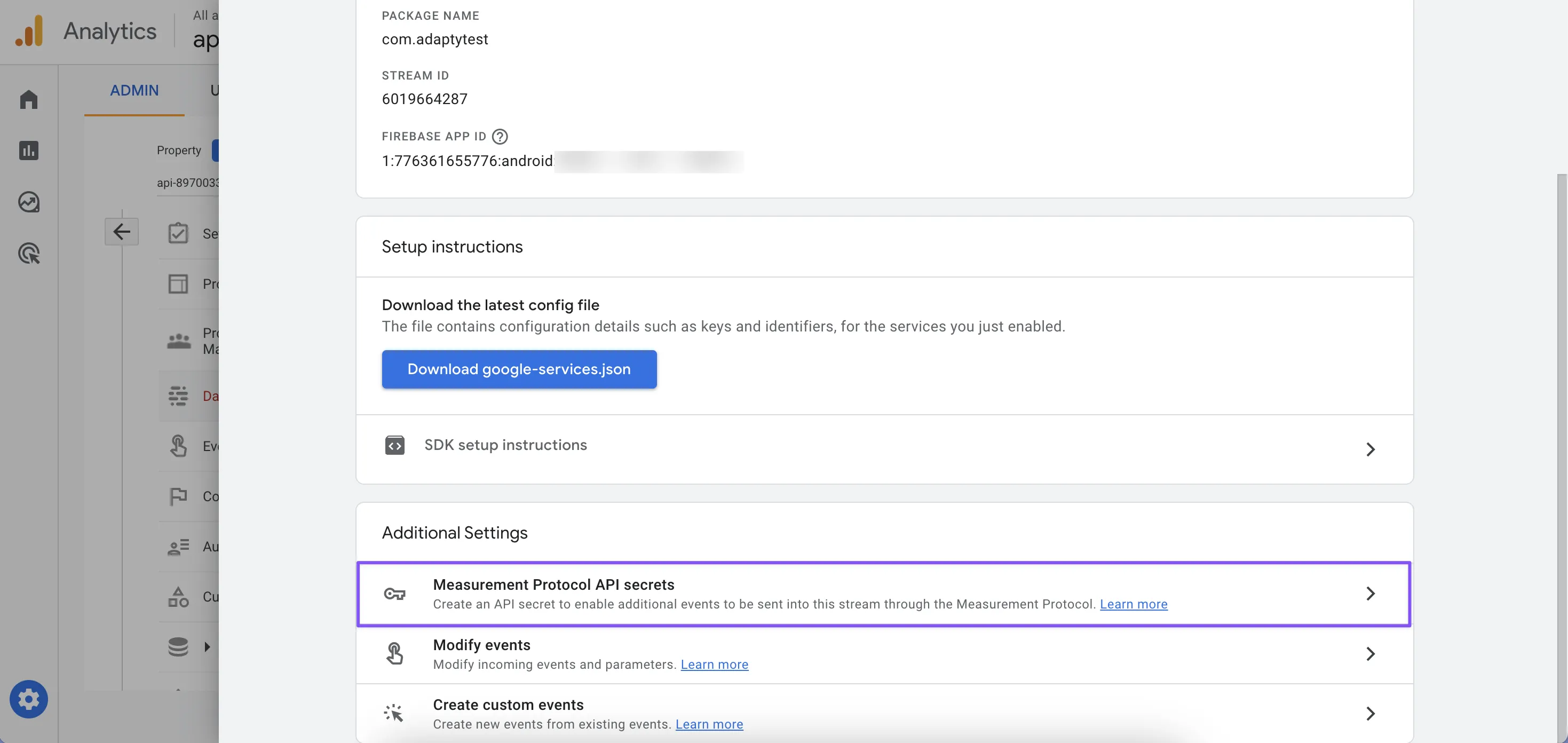Expand the Modify events chevron
The width and height of the screenshot is (1568, 743).
[1370, 654]
